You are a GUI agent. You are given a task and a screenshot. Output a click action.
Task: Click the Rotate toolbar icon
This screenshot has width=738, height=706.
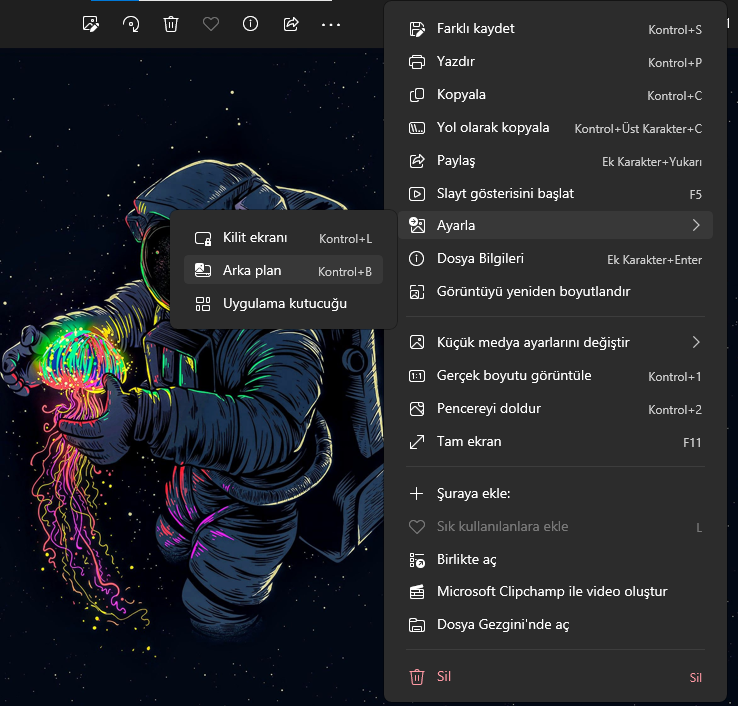click(131, 24)
